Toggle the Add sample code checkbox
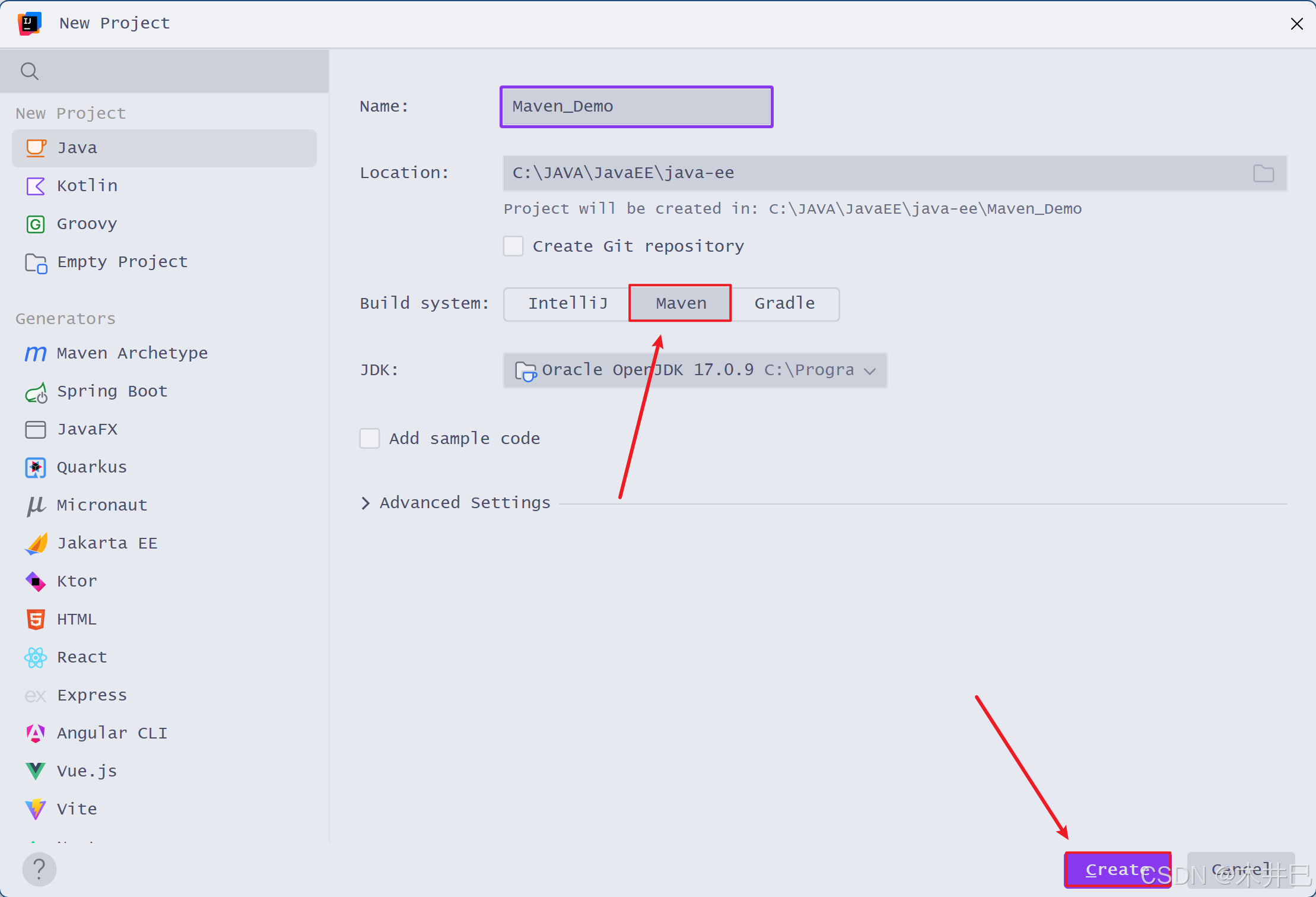 (x=370, y=439)
